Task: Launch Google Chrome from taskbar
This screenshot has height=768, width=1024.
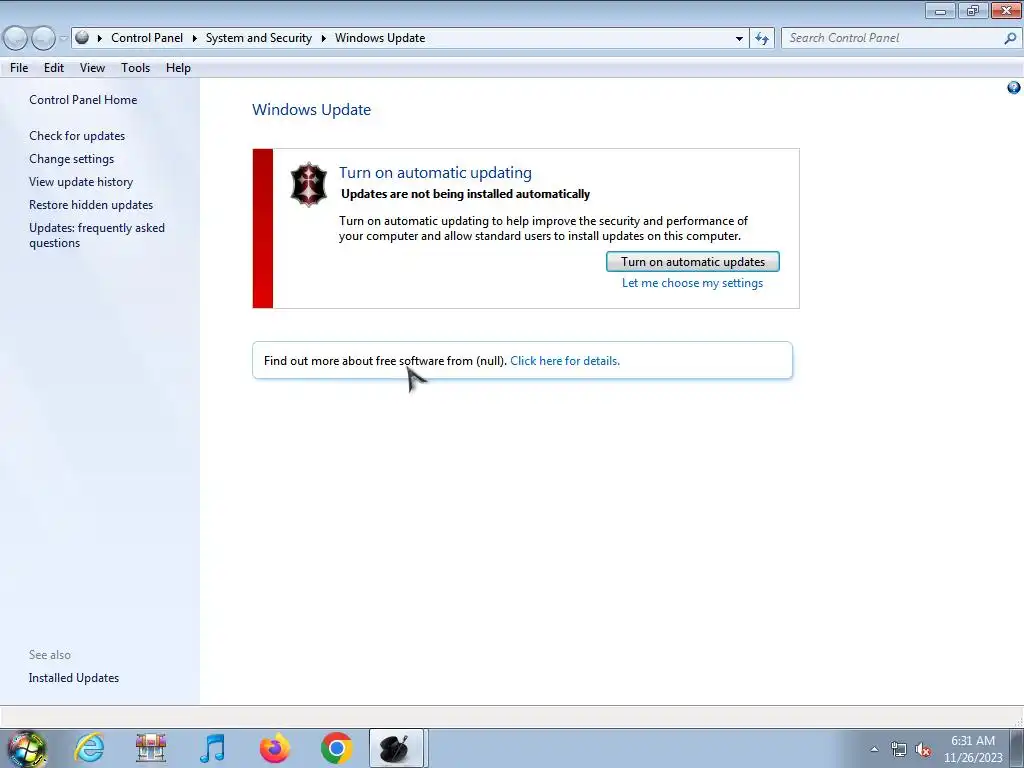Action: (x=336, y=748)
